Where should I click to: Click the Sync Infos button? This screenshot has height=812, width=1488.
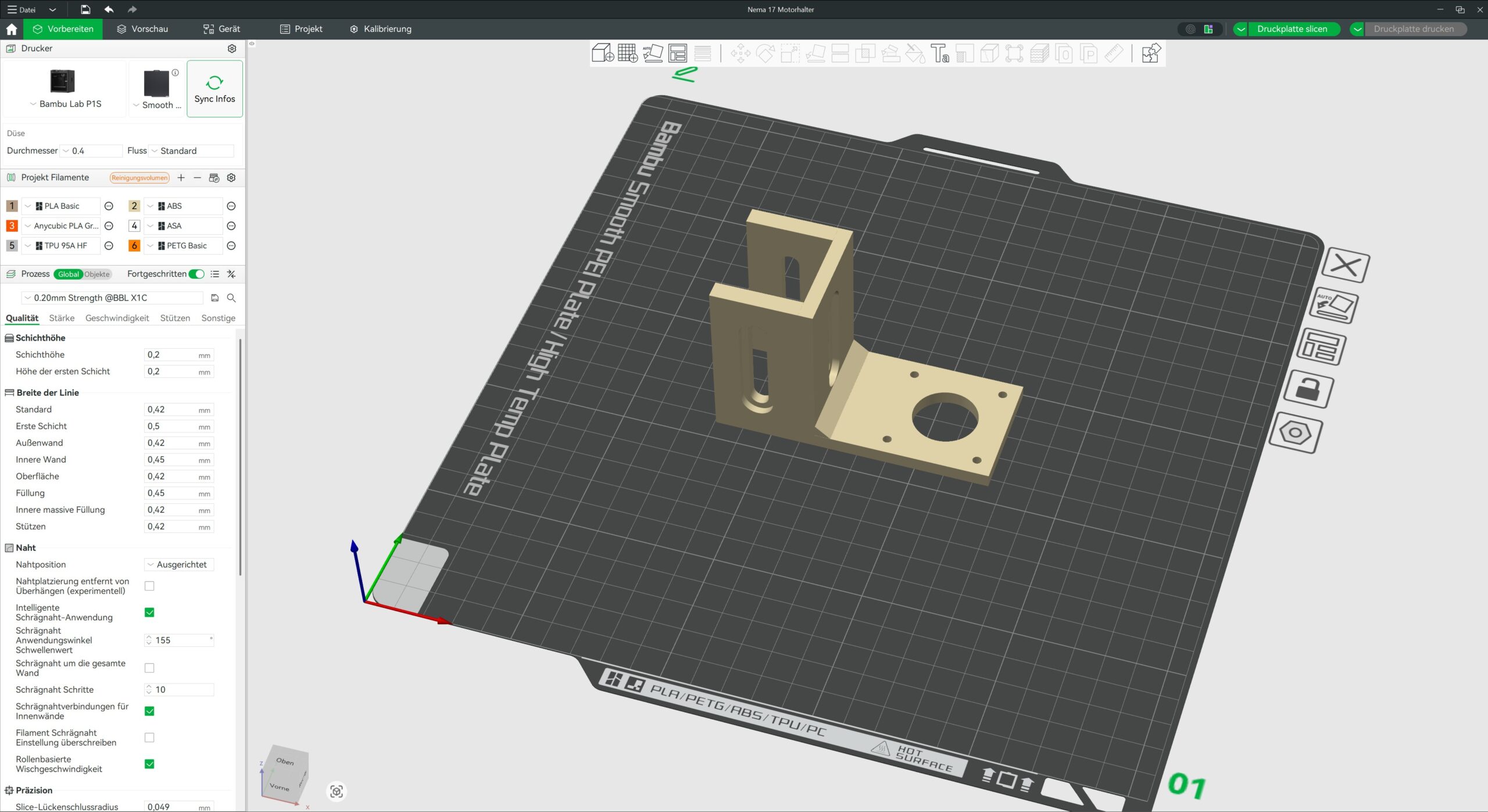[x=214, y=89]
